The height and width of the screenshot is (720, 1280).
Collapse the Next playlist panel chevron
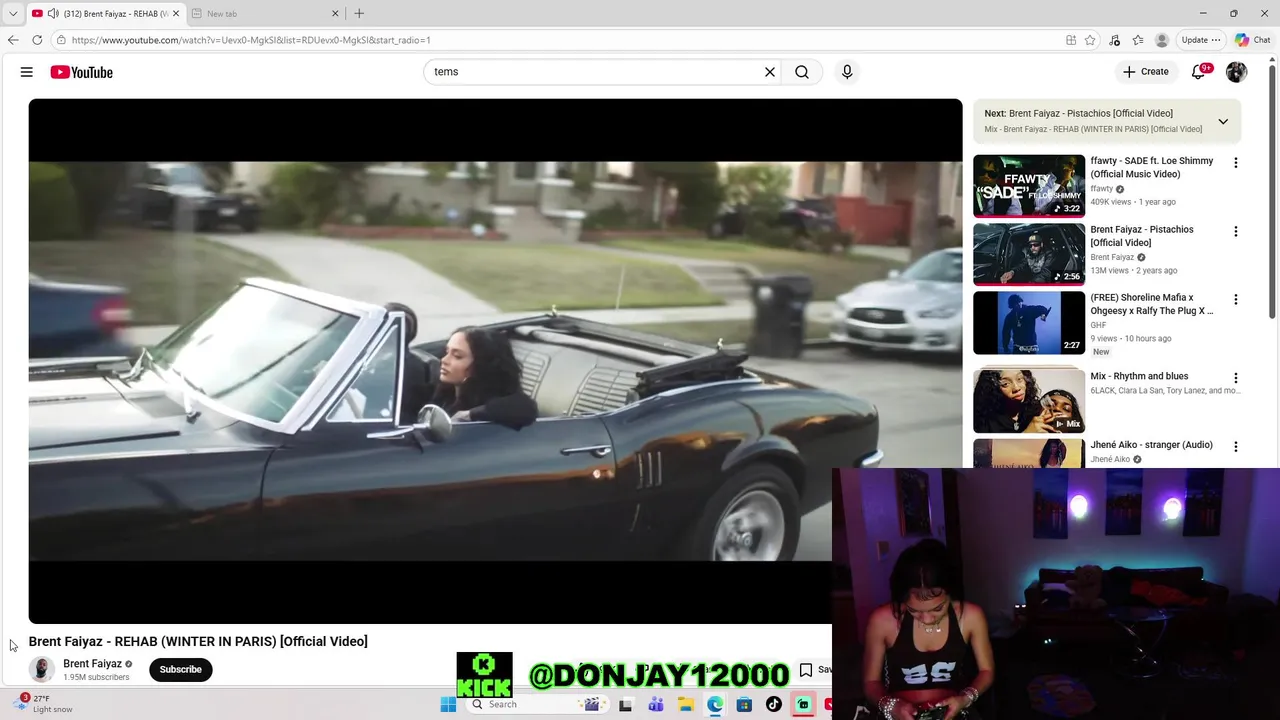point(1223,121)
